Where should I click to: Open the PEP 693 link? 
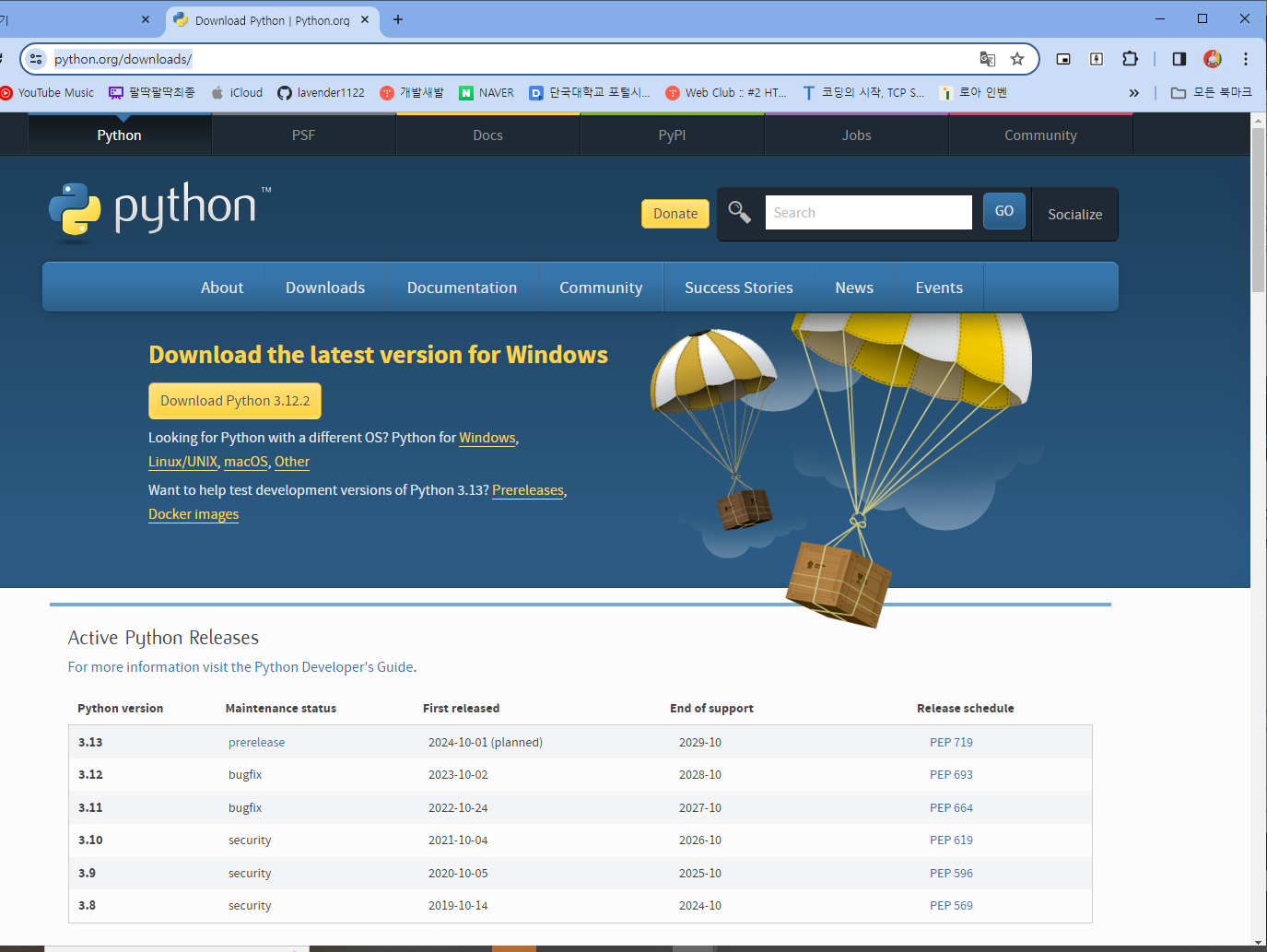[x=951, y=775]
